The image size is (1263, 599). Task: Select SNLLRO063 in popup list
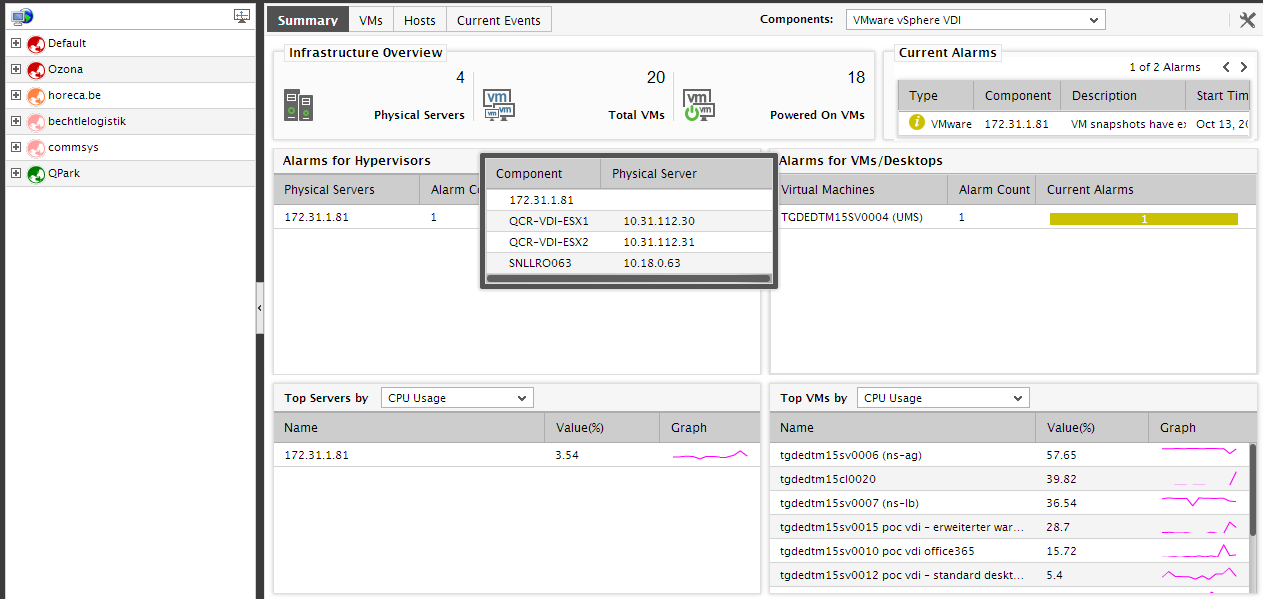tap(540, 263)
